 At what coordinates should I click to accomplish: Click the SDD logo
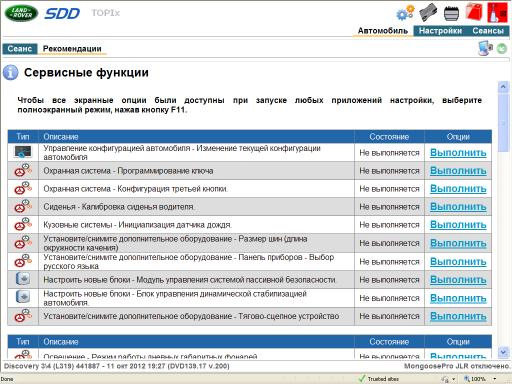[62, 14]
